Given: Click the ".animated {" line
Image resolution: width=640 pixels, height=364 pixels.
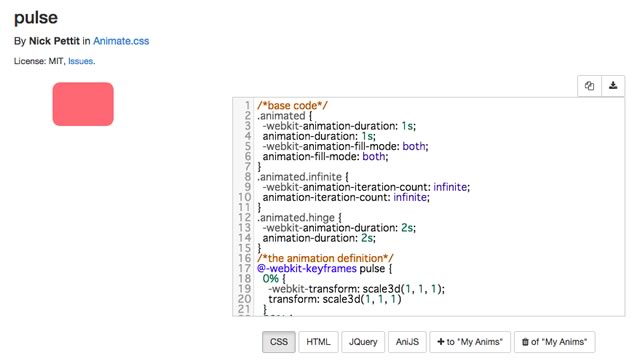Looking at the screenshot, I should pos(284,115).
